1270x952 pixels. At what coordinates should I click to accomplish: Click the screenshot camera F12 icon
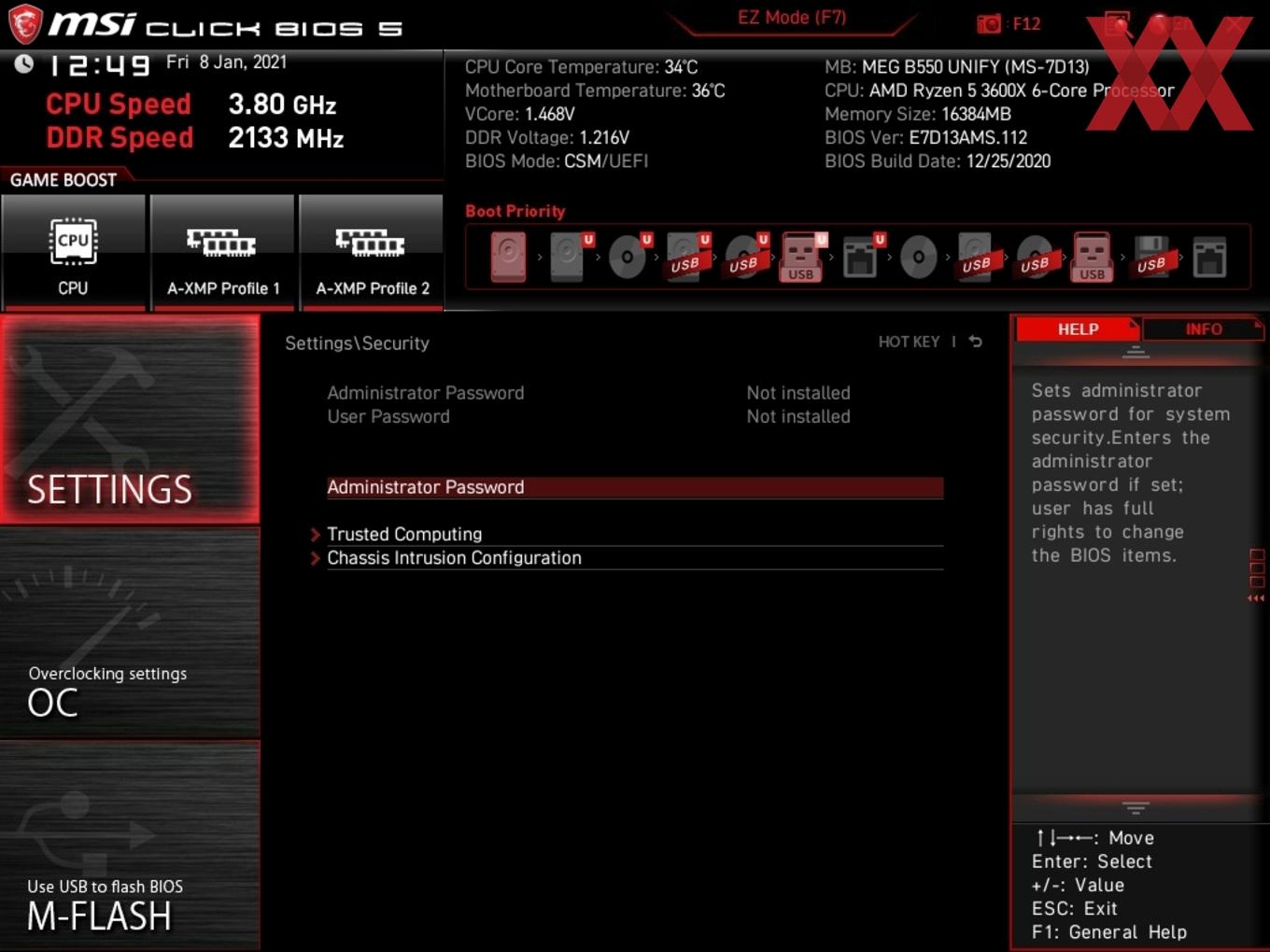989,23
